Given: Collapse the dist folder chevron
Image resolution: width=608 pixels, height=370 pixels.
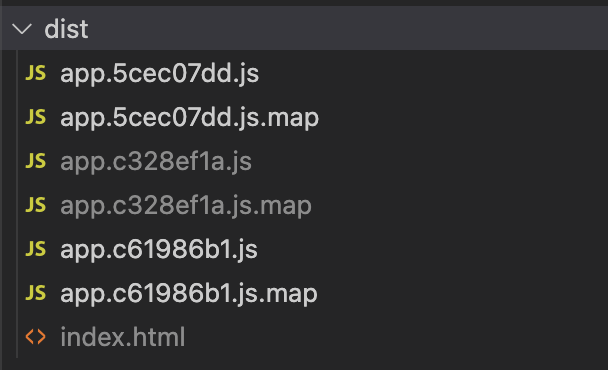Looking at the screenshot, I should click(x=22, y=29).
